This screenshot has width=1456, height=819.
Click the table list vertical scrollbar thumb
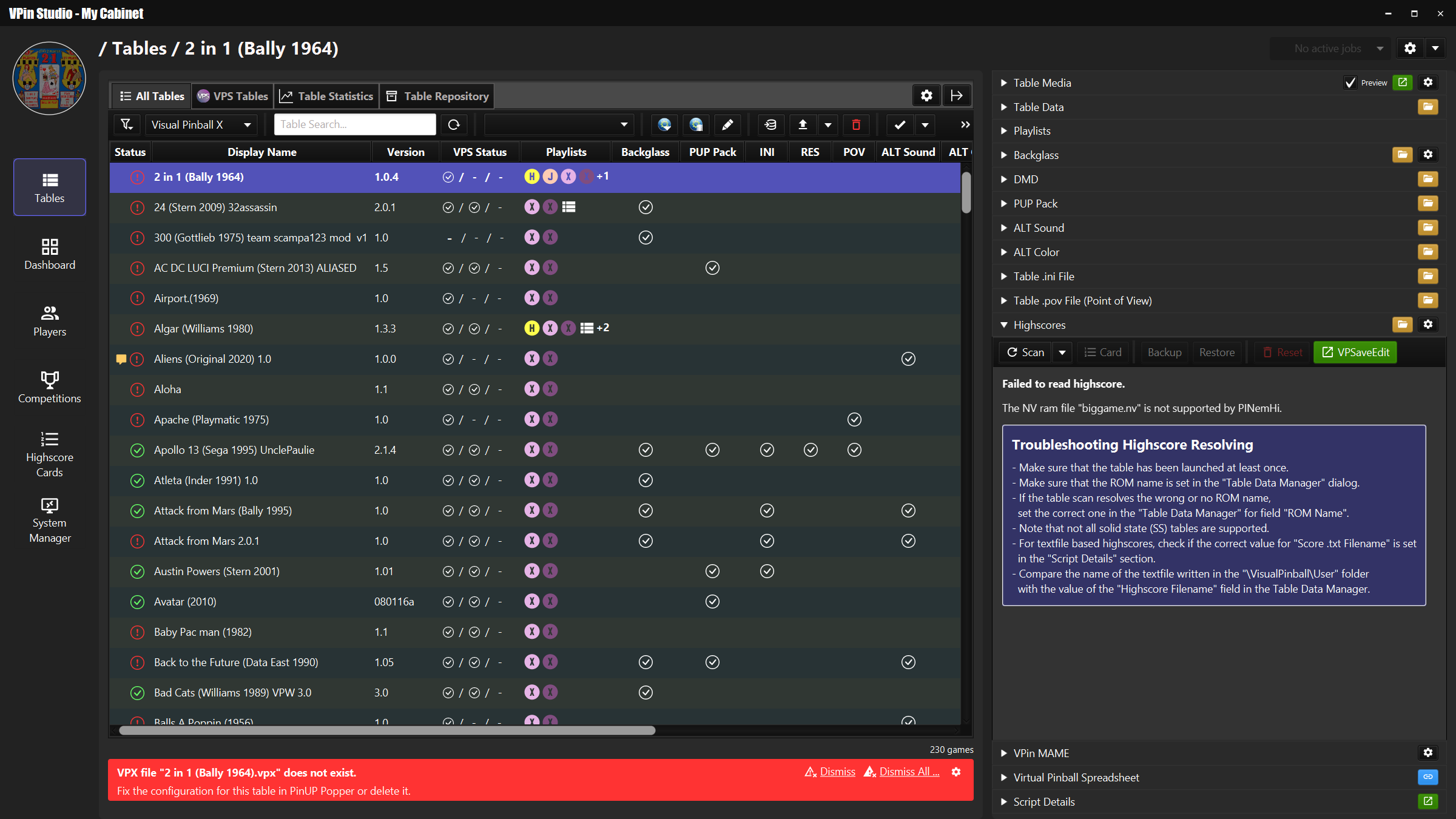[x=966, y=193]
